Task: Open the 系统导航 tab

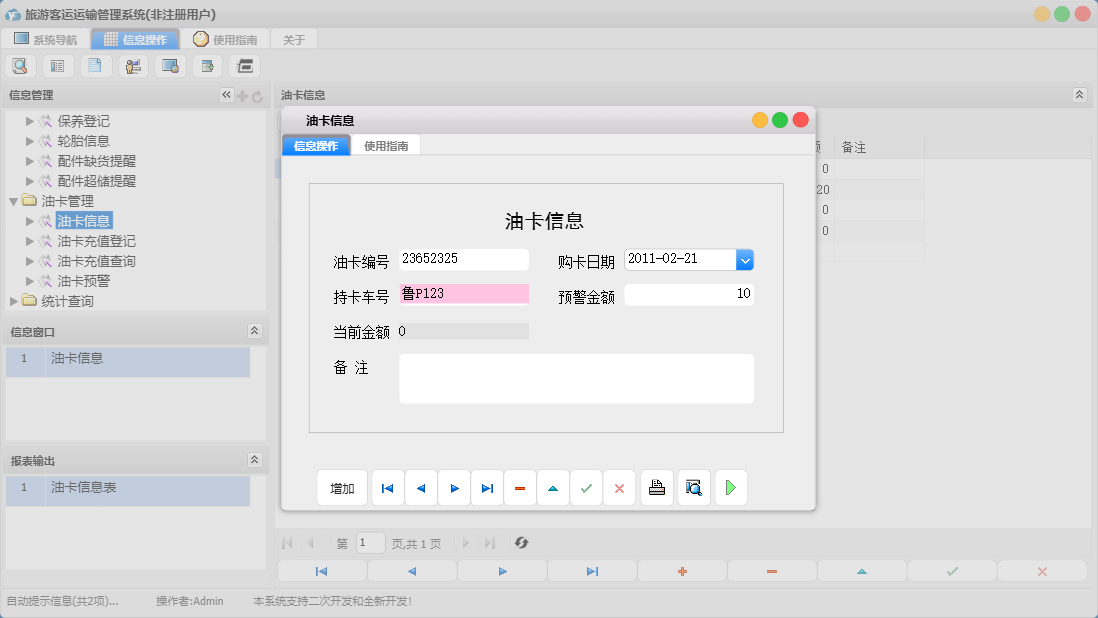Action: [46, 39]
